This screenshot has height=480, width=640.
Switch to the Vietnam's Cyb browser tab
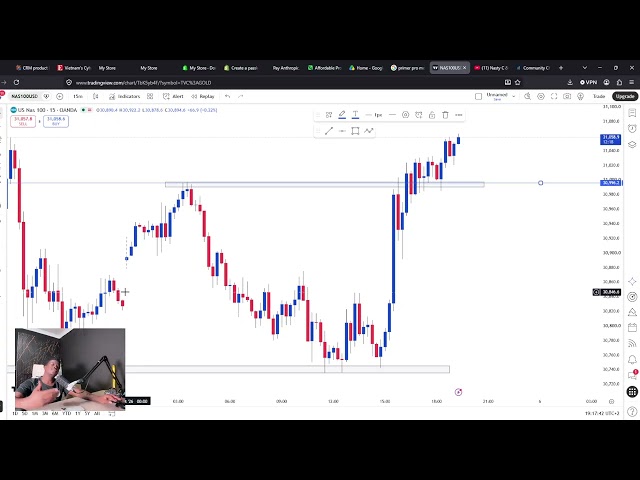[x=74, y=68]
